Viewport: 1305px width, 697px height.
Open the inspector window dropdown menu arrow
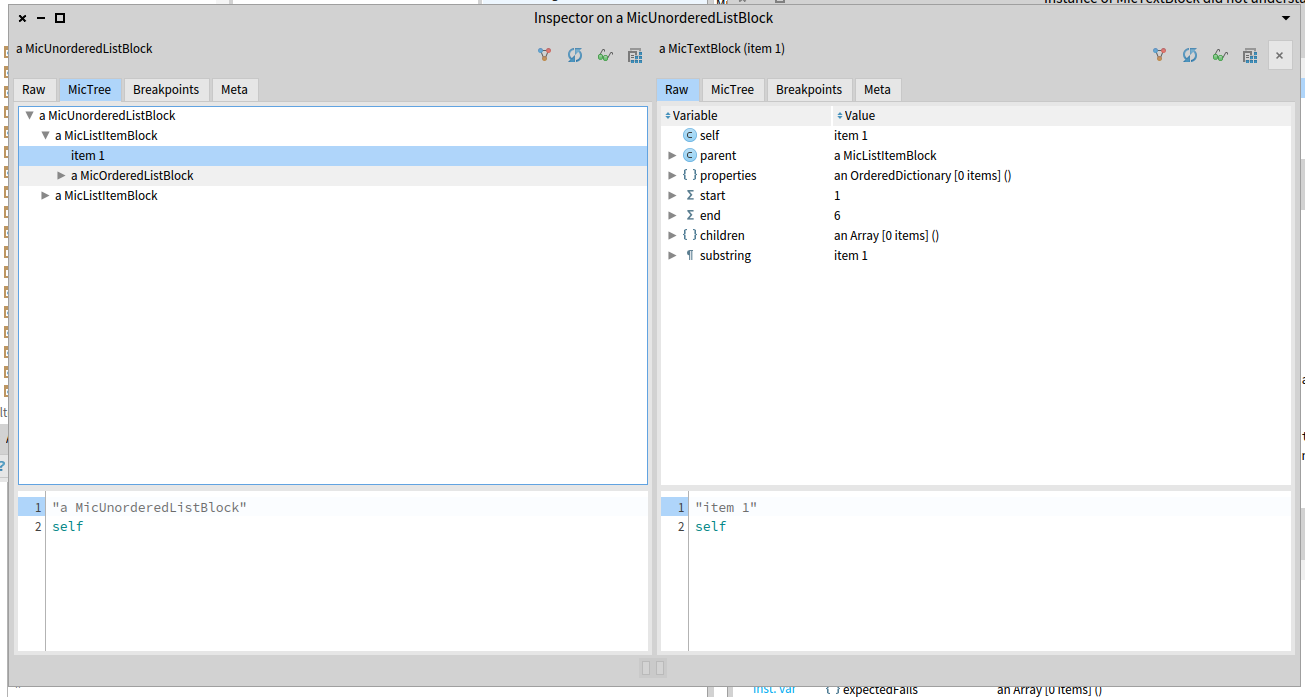click(x=1286, y=18)
